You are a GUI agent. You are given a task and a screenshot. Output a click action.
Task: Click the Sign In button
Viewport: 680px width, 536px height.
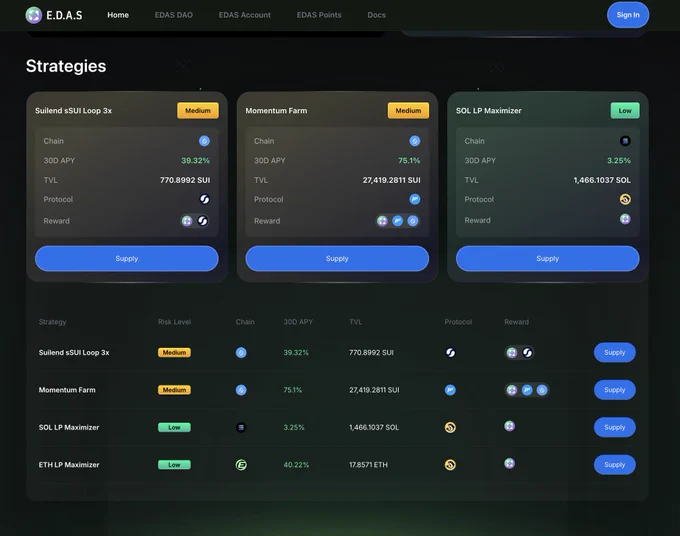tap(628, 15)
